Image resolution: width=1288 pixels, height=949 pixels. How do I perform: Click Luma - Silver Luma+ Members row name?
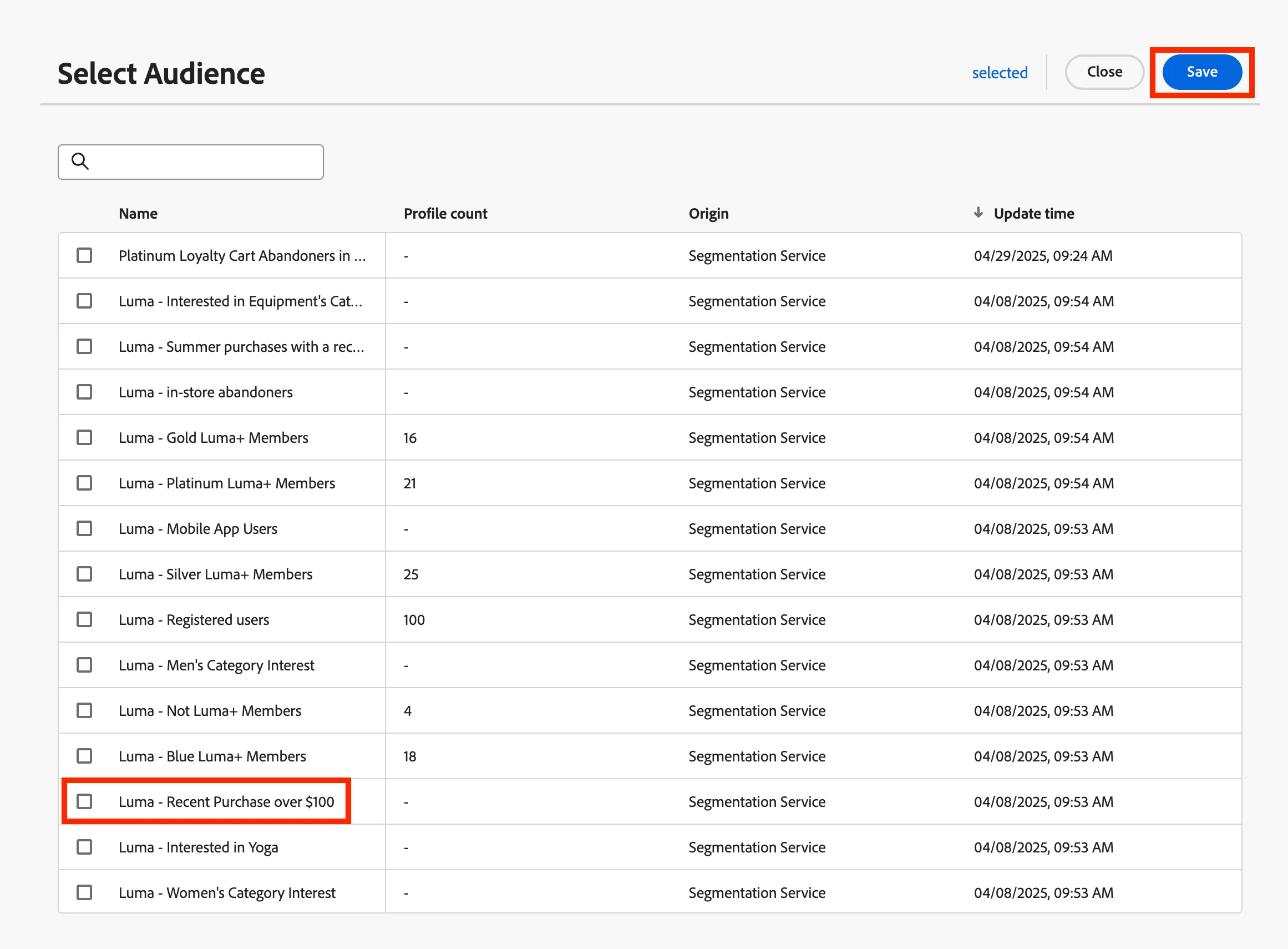(215, 574)
